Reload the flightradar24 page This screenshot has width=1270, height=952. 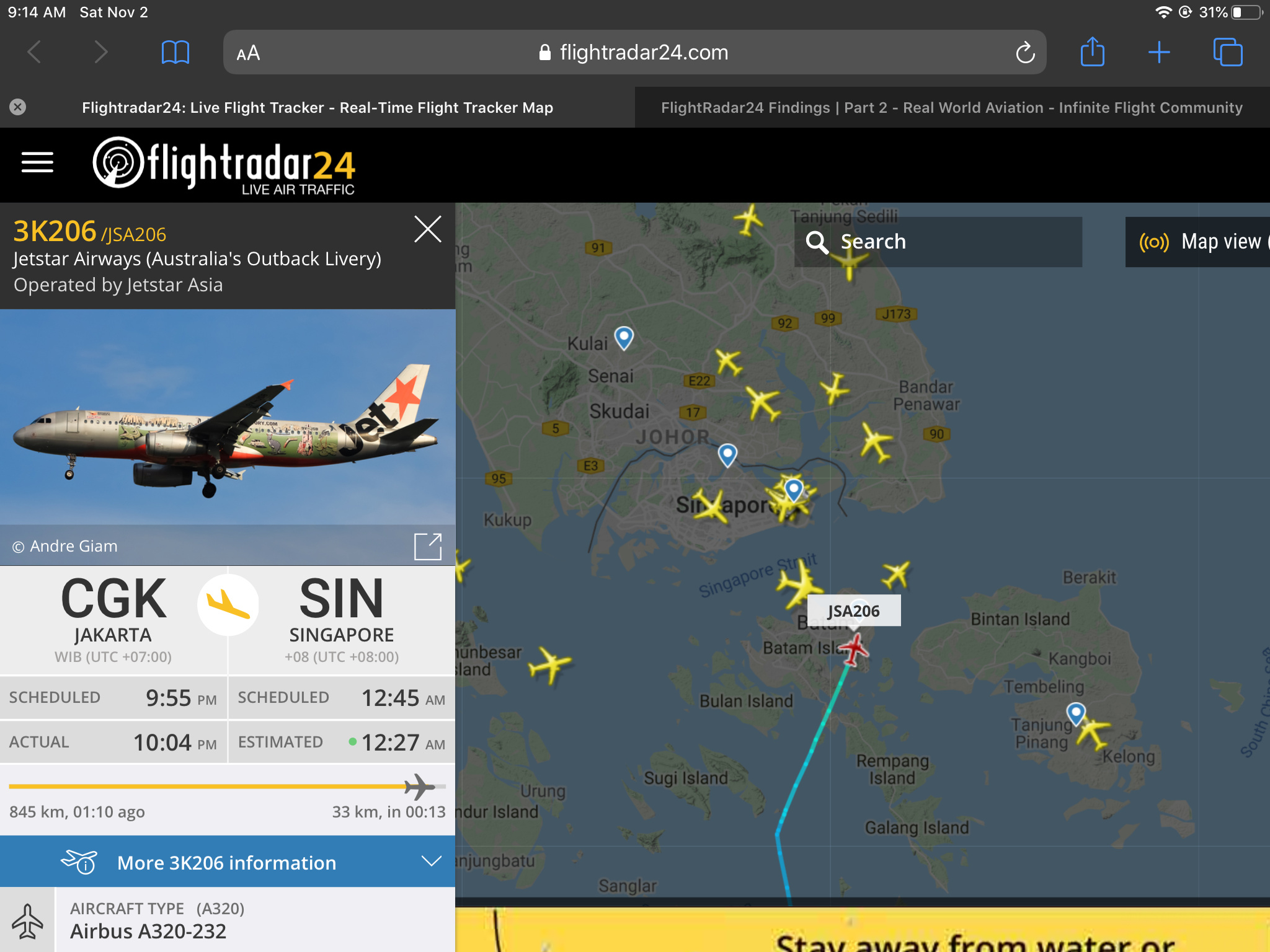[1025, 53]
